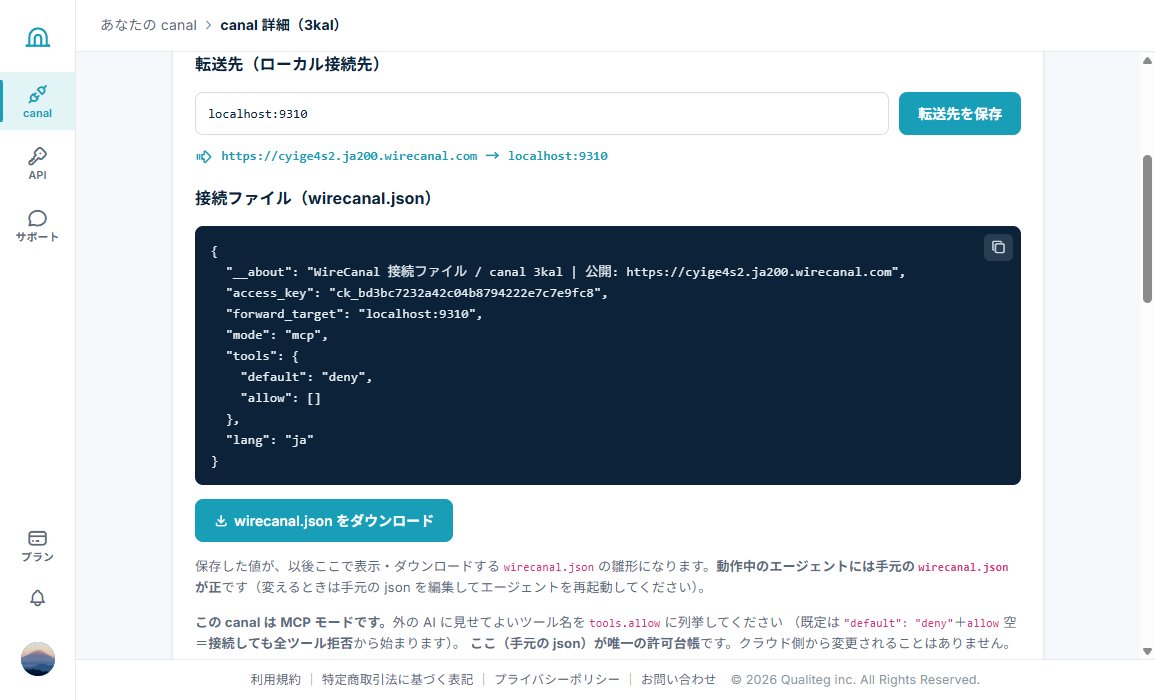Viewport: 1155px width, 700px height.
Task: Click the 転送先（ローカル接続先）heading
Action: point(289,64)
